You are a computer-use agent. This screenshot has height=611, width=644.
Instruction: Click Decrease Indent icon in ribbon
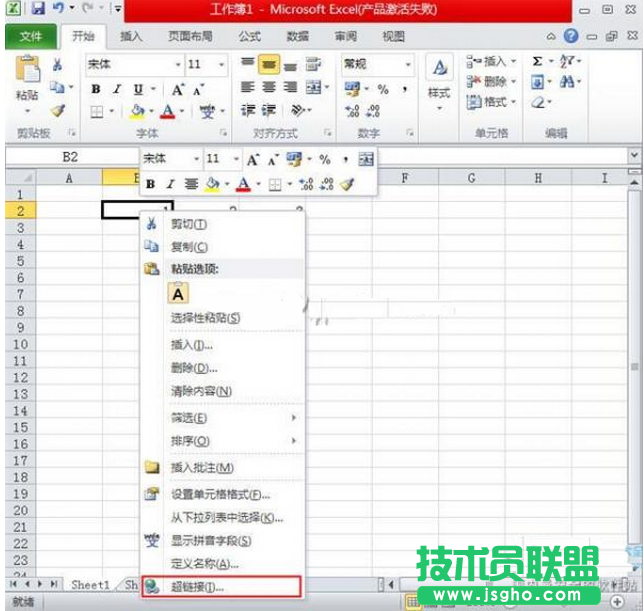(x=248, y=110)
